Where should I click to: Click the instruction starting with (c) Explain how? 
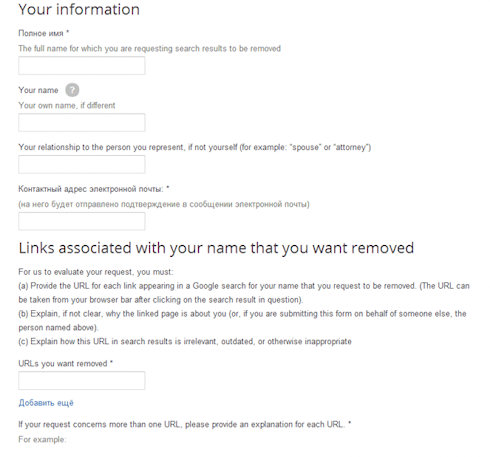185,341
